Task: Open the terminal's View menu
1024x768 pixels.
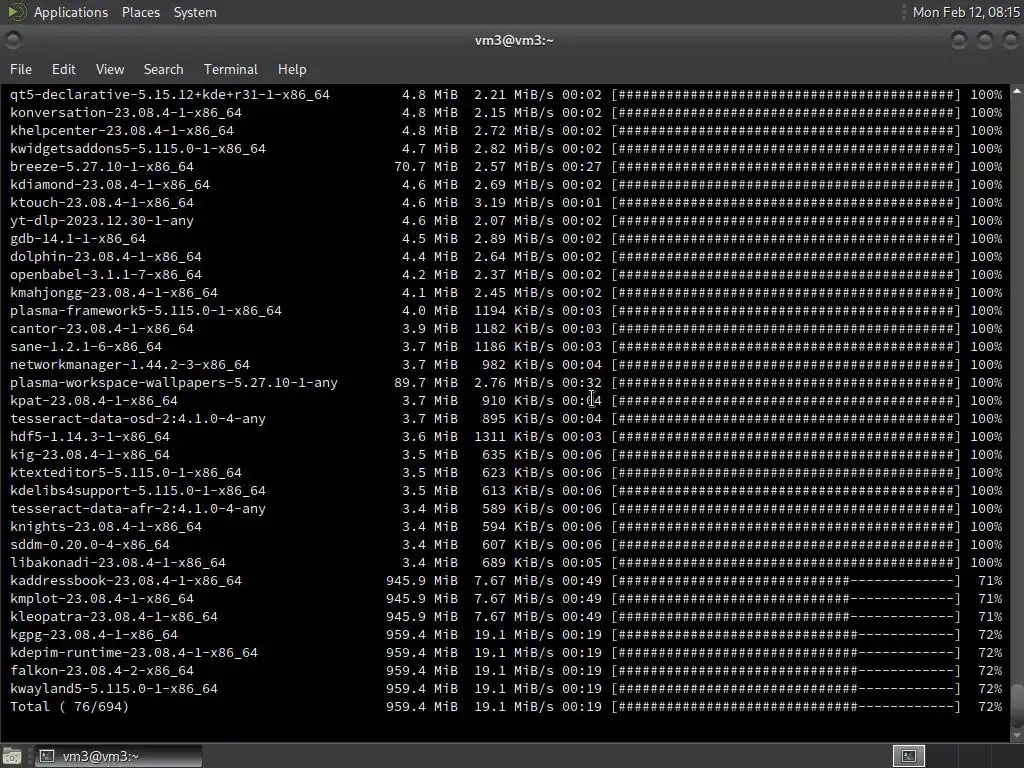Action: click(x=110, y=69)
